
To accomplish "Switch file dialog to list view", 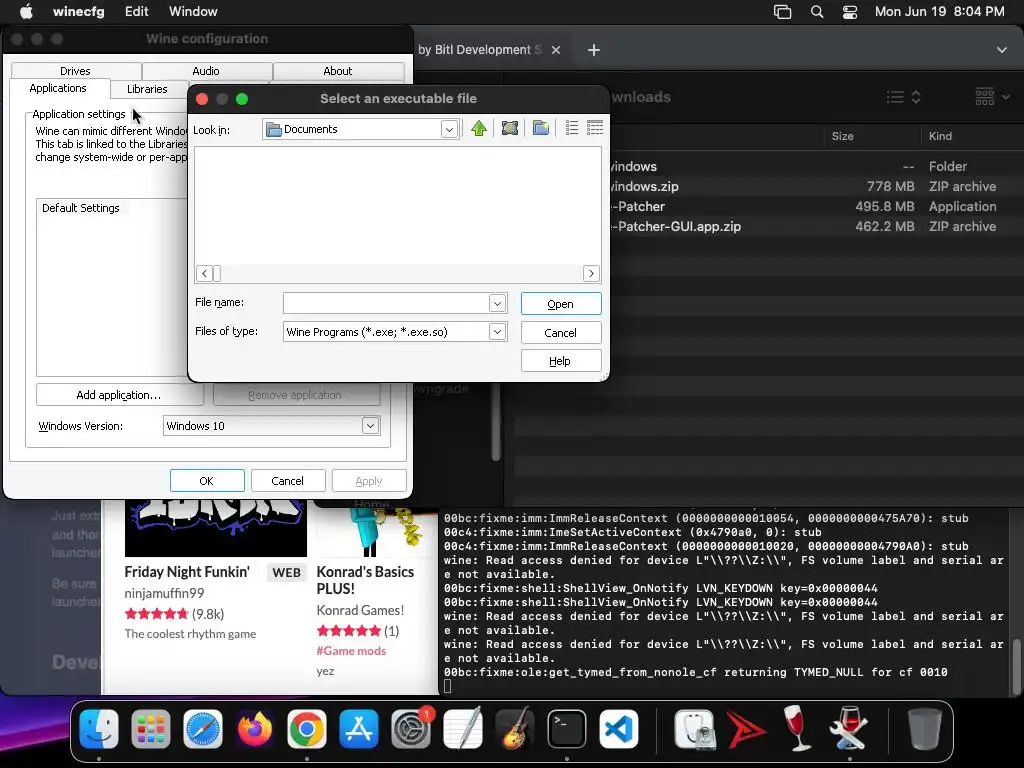I will pos(572,129).
